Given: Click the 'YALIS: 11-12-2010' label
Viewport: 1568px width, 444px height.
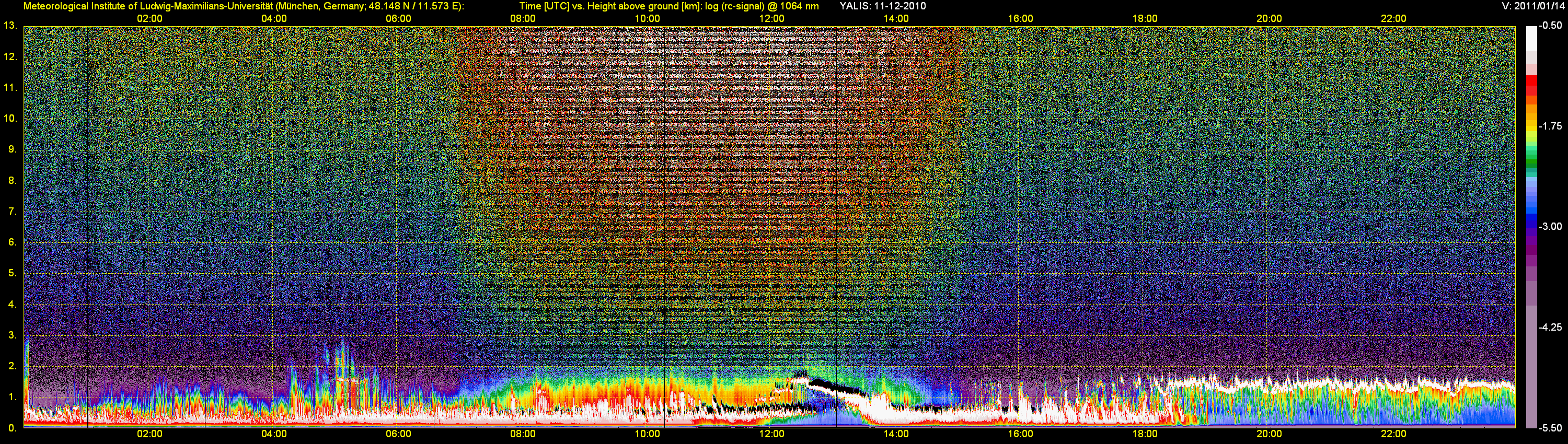Looking at the screenshot, I should 883,6.
